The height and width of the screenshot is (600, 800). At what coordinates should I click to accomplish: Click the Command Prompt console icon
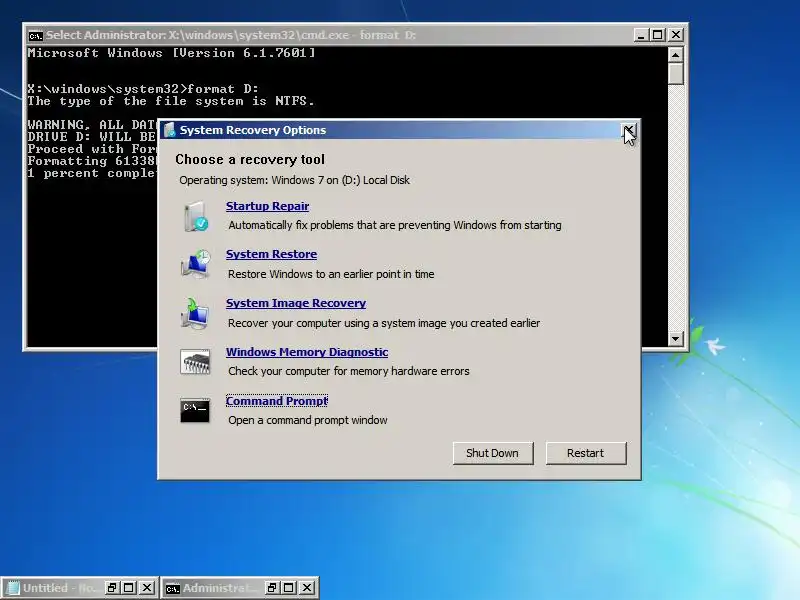click(x=195, y=411)
